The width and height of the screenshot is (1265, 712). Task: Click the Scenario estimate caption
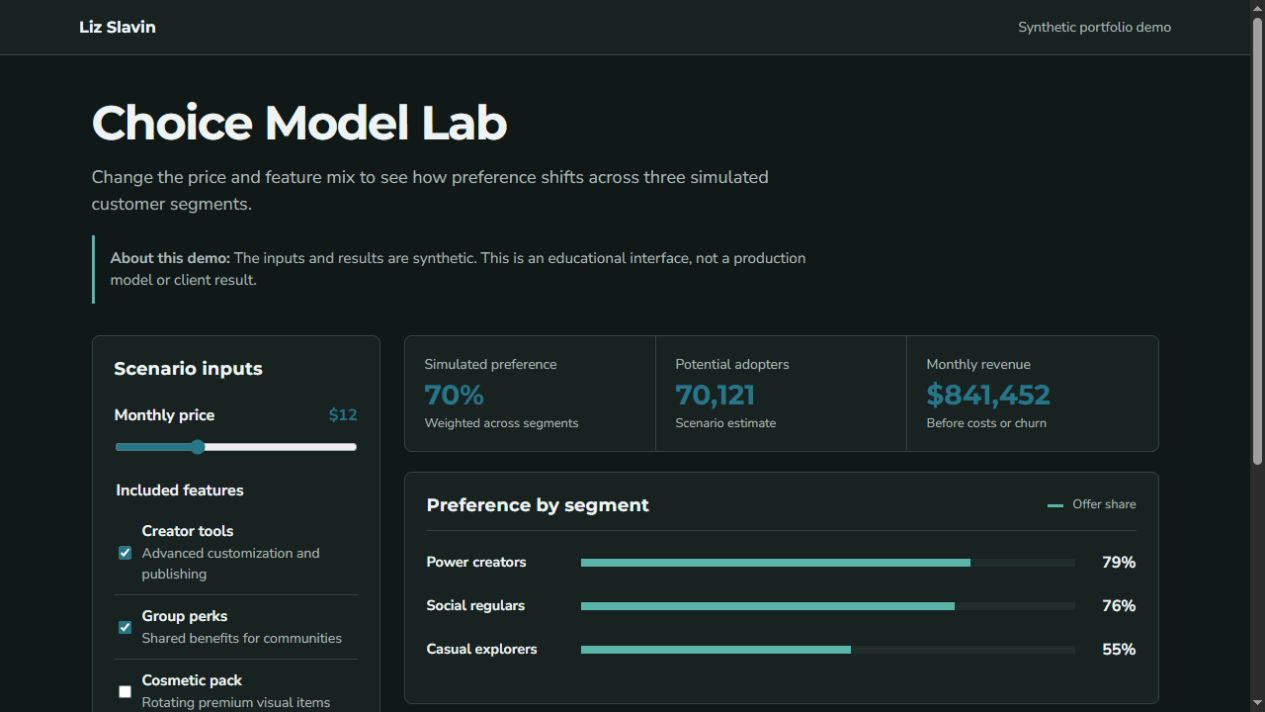pos(726,423)
